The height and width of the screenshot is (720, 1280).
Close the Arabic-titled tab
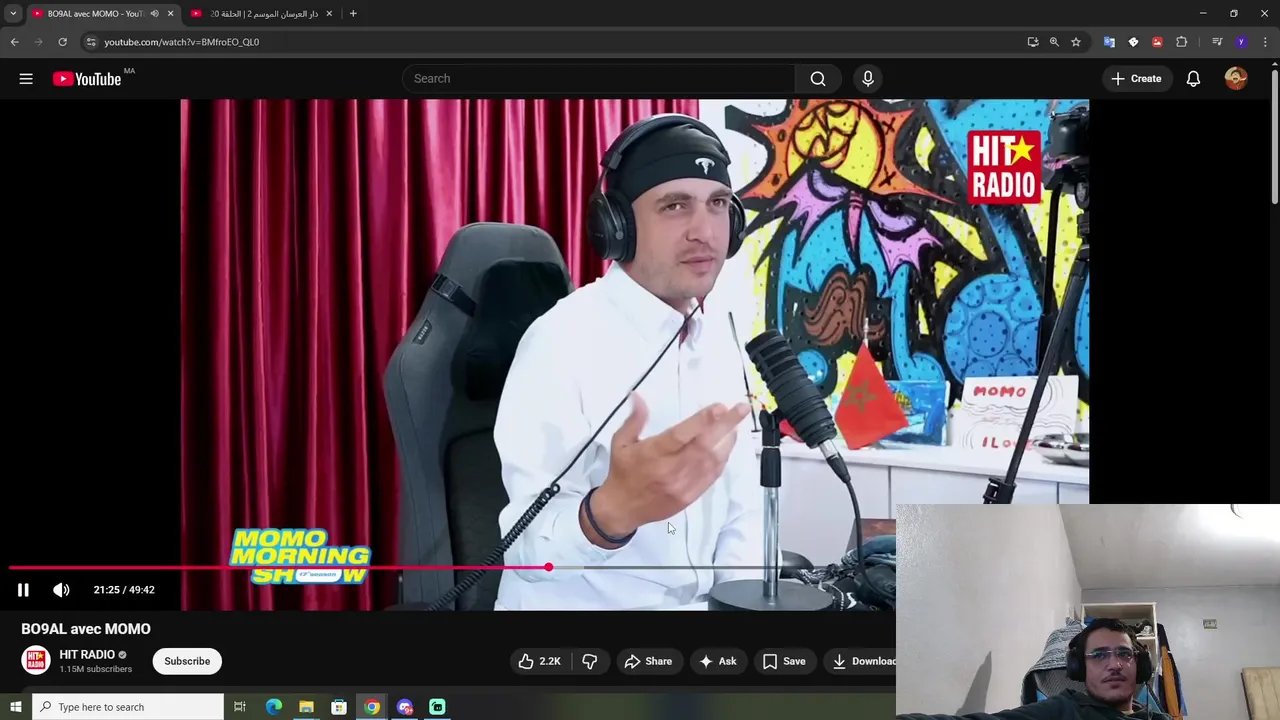click(x=328, y=14)
